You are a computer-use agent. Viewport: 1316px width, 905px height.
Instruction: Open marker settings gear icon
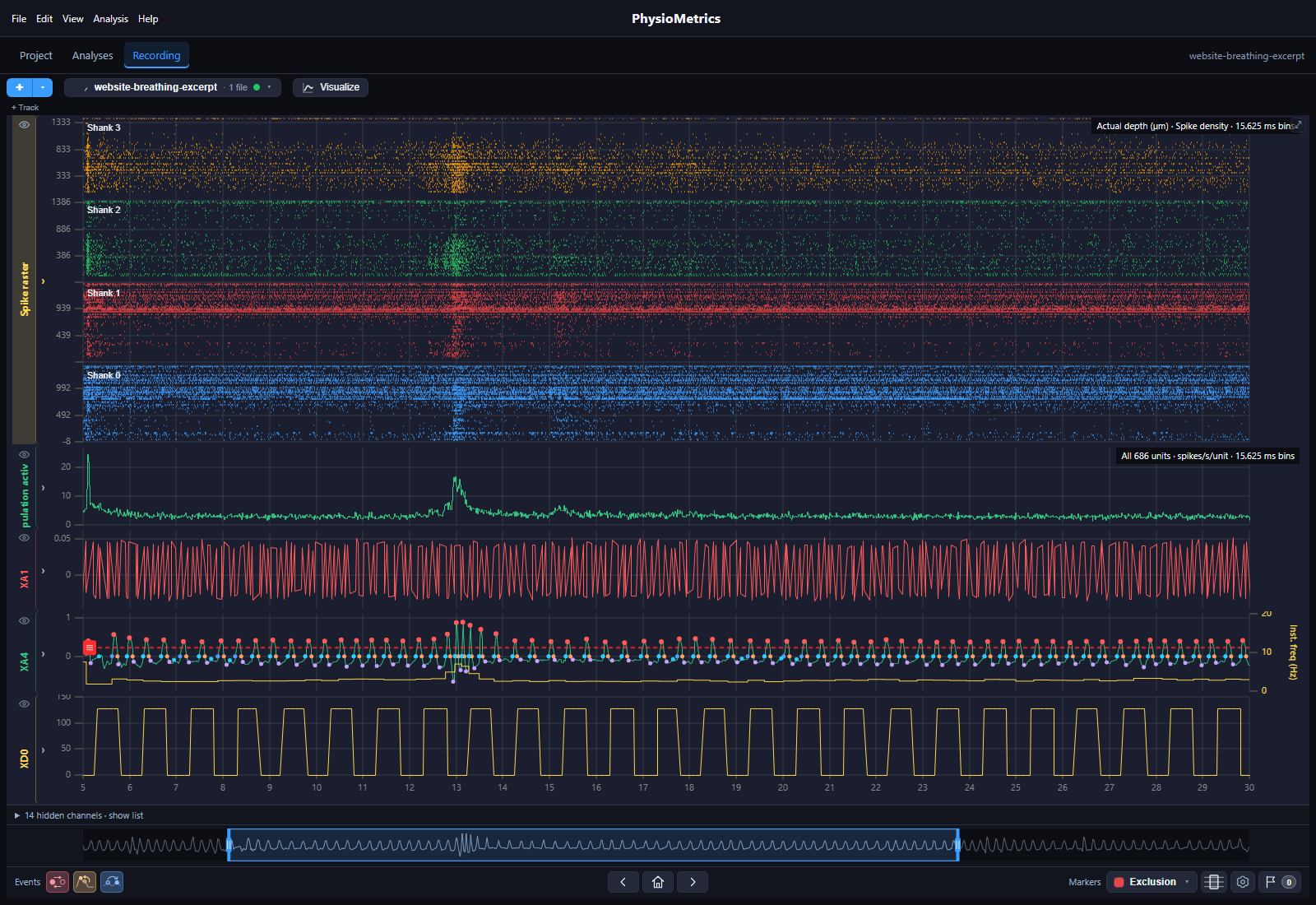tap(1243, 882)
